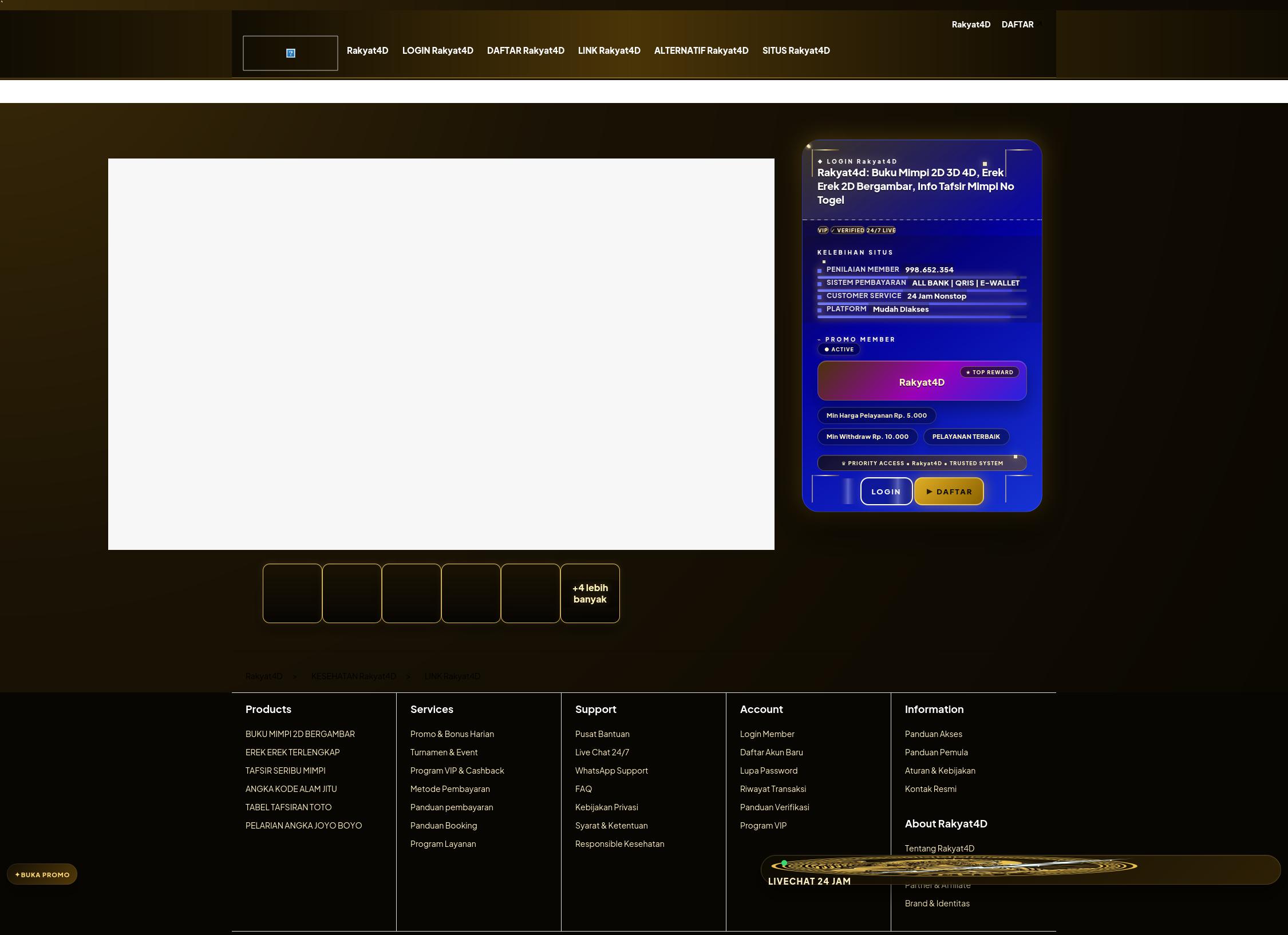Open LOGIN Rakyat4D in the navigation menu

coord(438,50)
